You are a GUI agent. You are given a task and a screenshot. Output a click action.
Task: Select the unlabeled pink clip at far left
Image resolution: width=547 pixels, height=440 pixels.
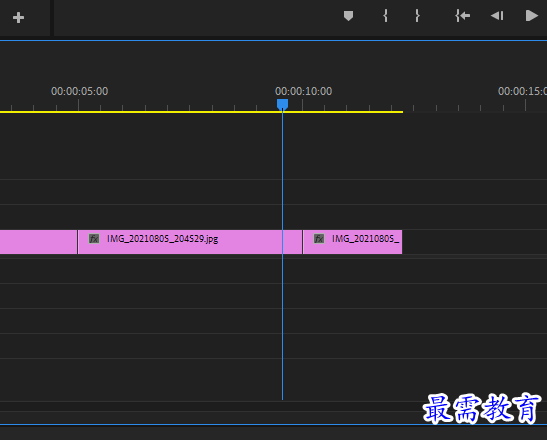(38, 242)
